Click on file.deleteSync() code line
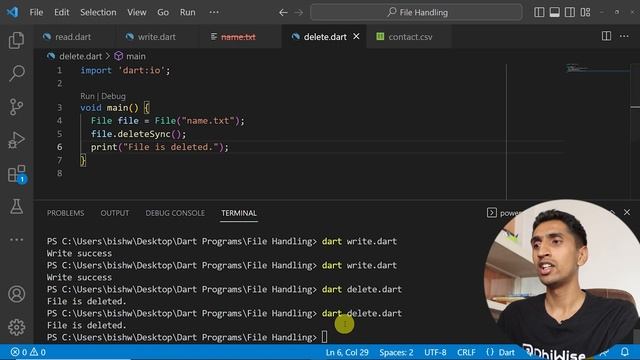The image size is (640, 360). [138, 134]
